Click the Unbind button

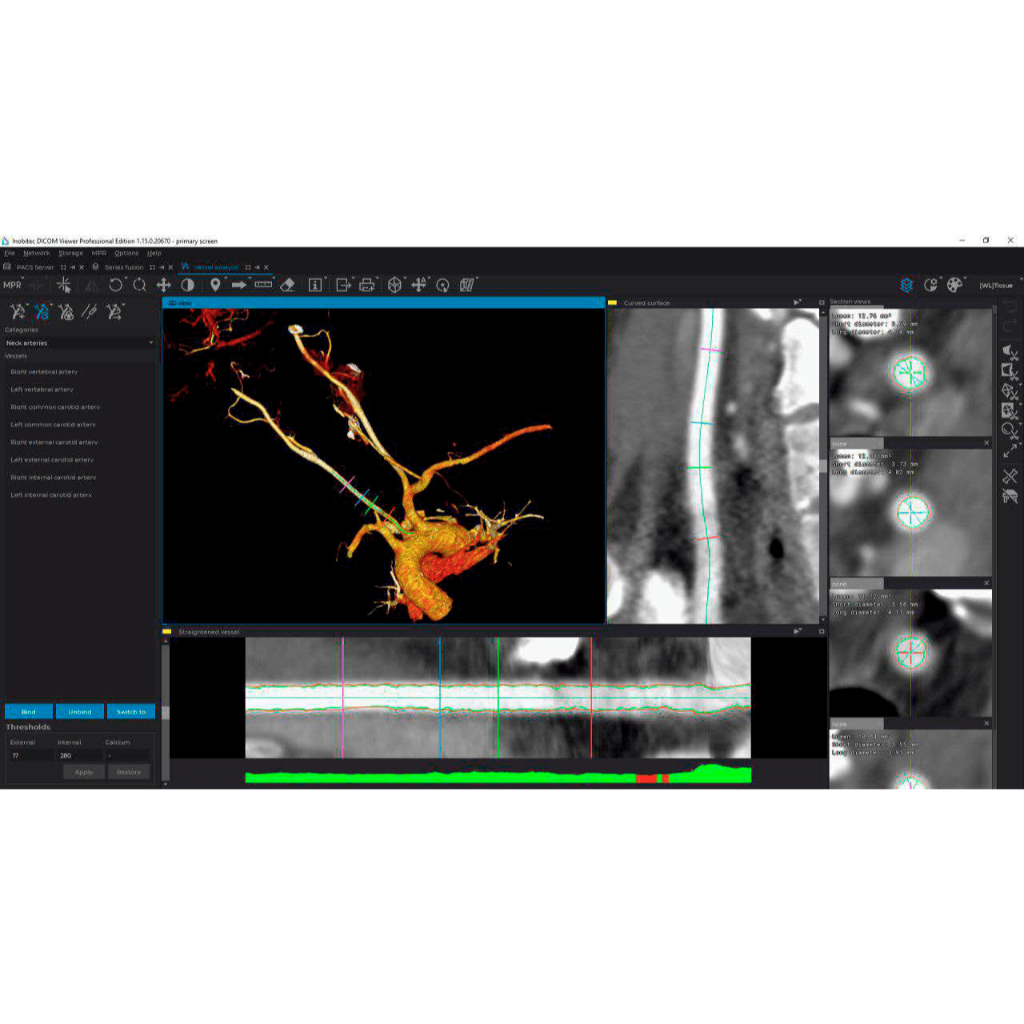80,711
